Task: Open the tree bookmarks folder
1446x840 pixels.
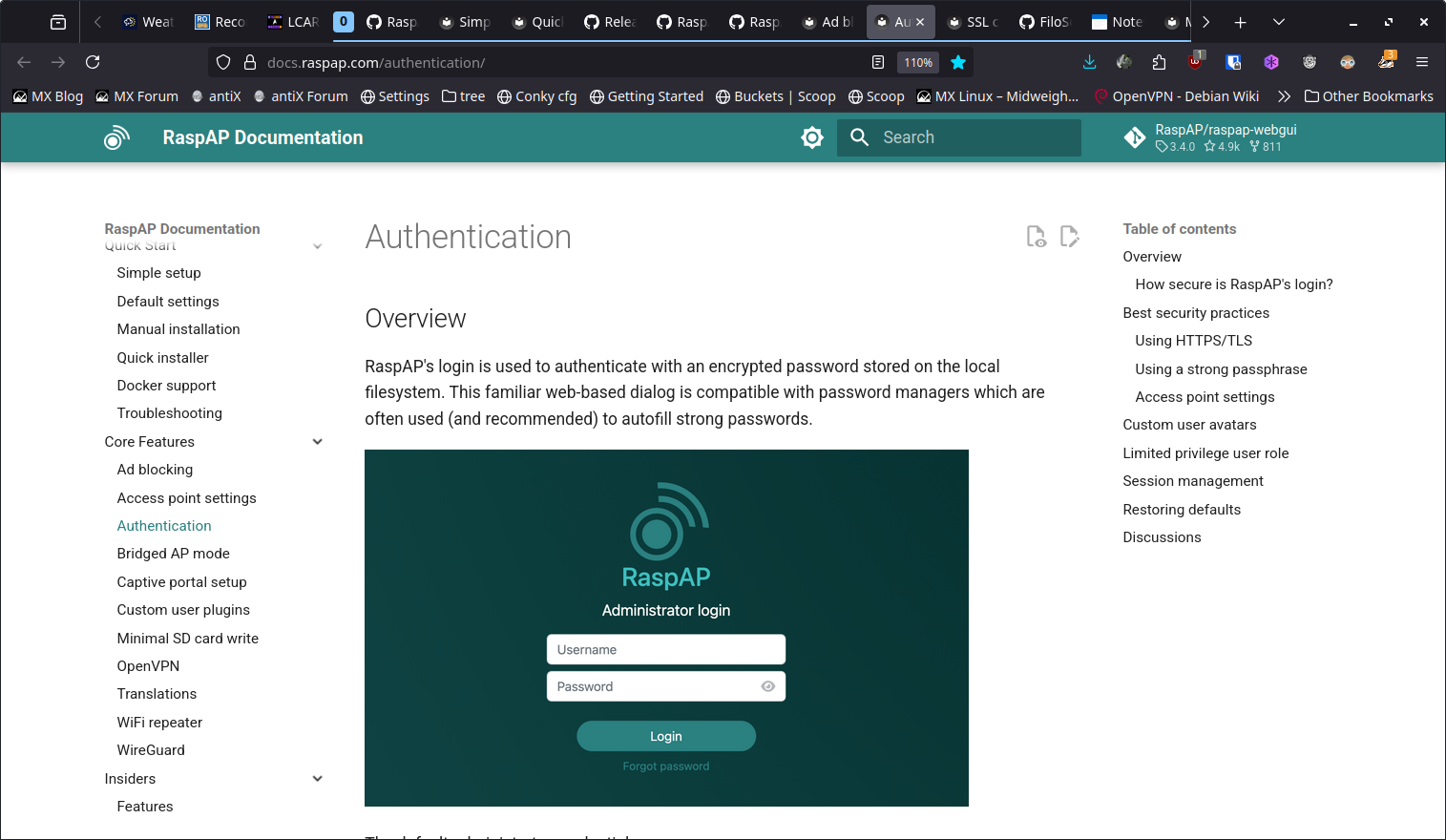Action: [x=463, y=96]
